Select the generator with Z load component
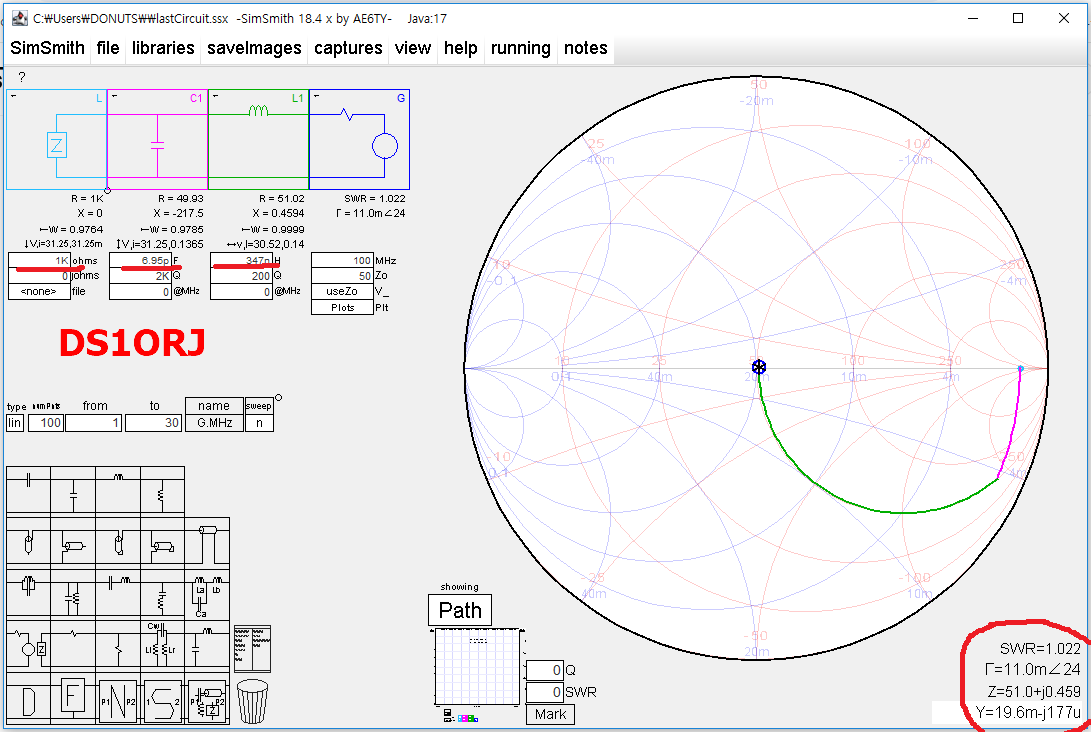The height and width of the screenshot is (732, 1091). [x=29, y=644]
